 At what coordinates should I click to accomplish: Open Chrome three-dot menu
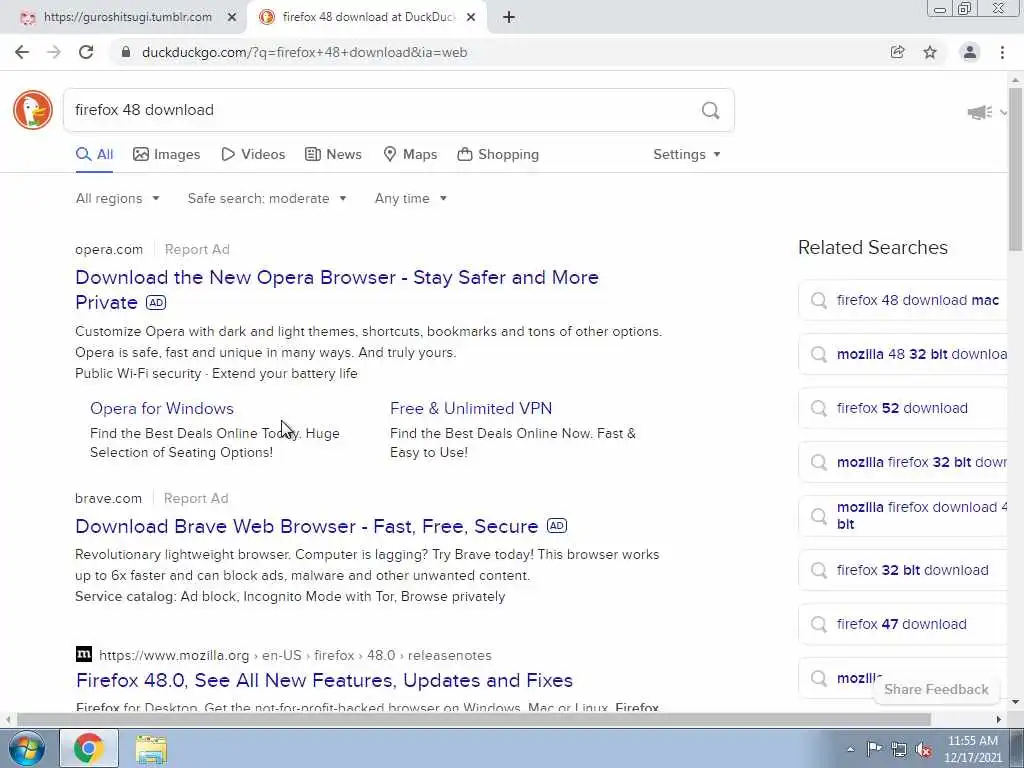point(1002,52)
